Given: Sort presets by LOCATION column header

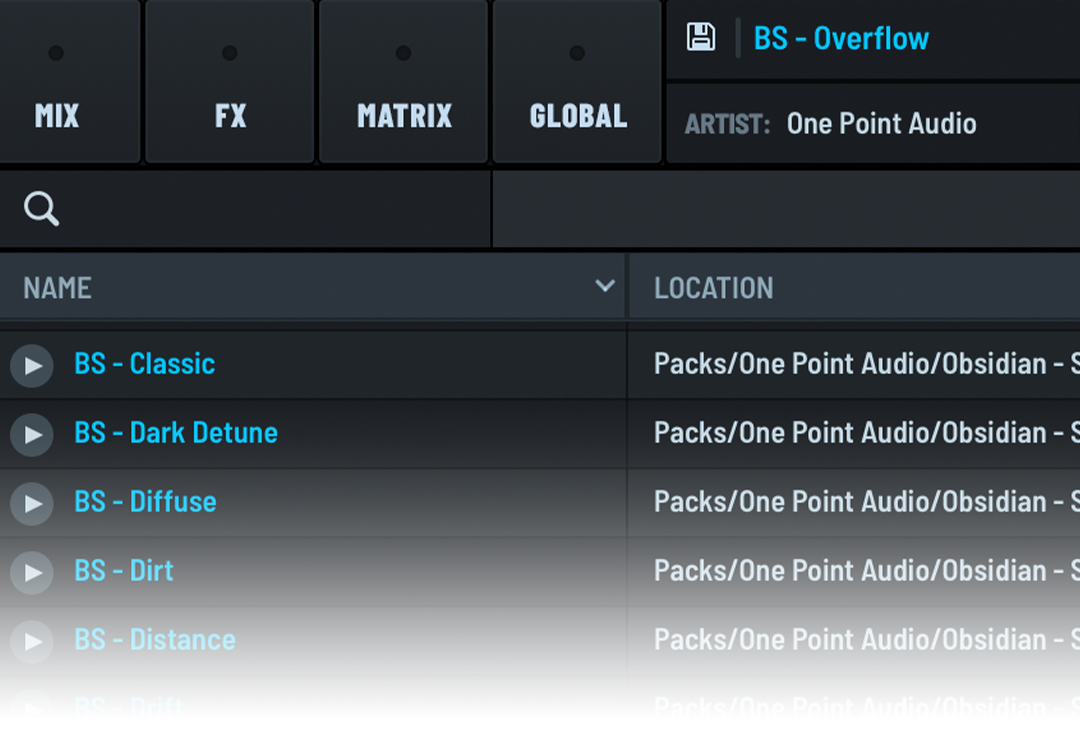Looking at the screenshot, I should click(x=714, y=288).
